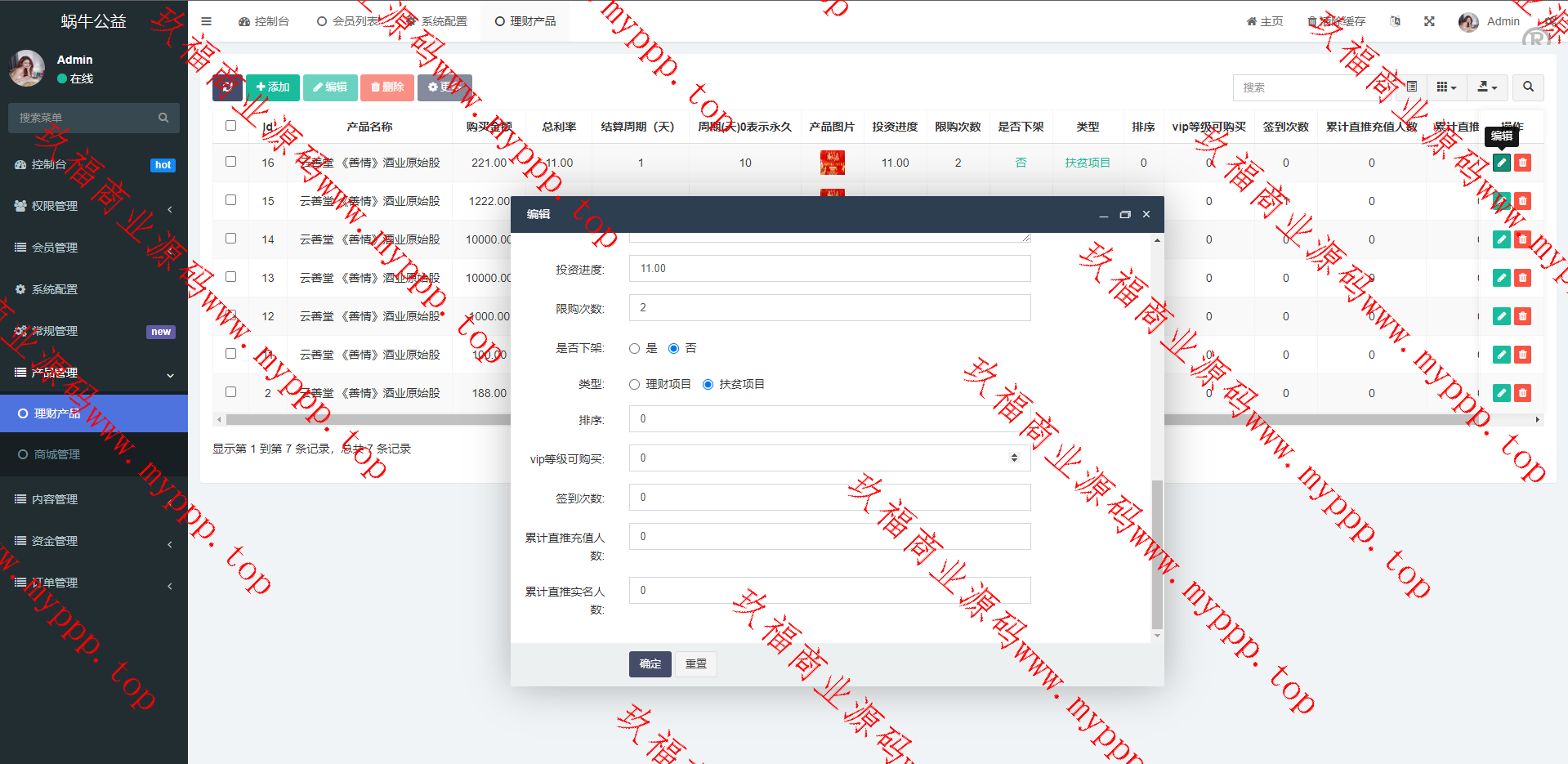Click the fullscreen expand icon in header

point(1429,21)
